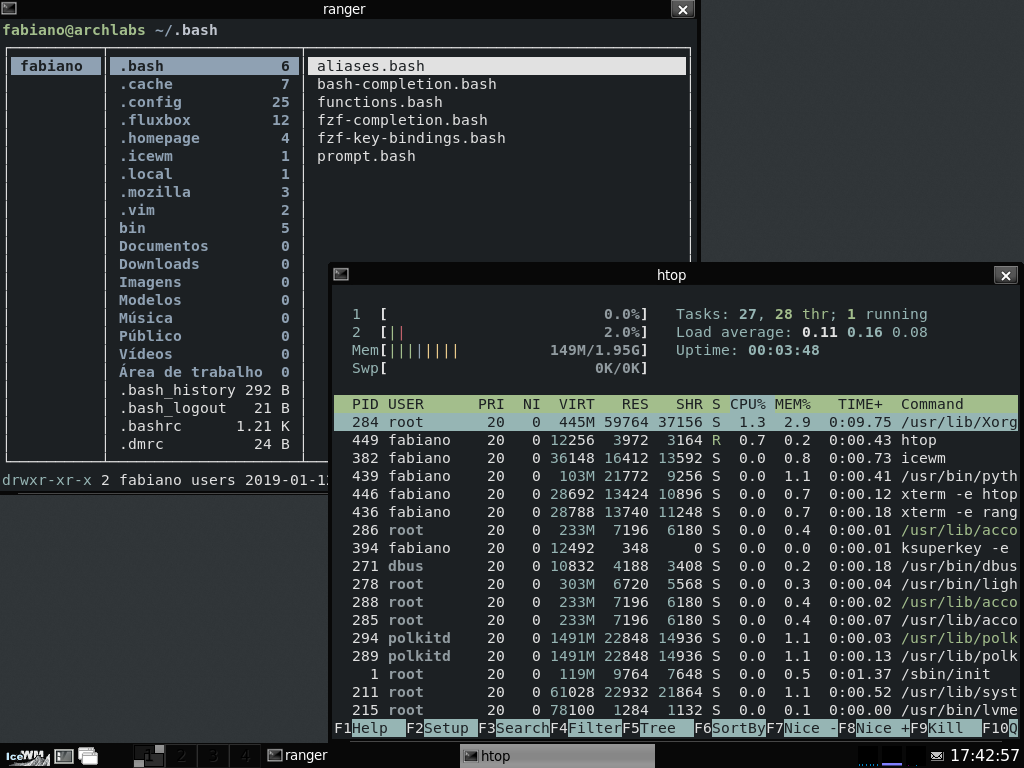
Task: Switch to workspace 4
Action: click(x=245, y=756)
